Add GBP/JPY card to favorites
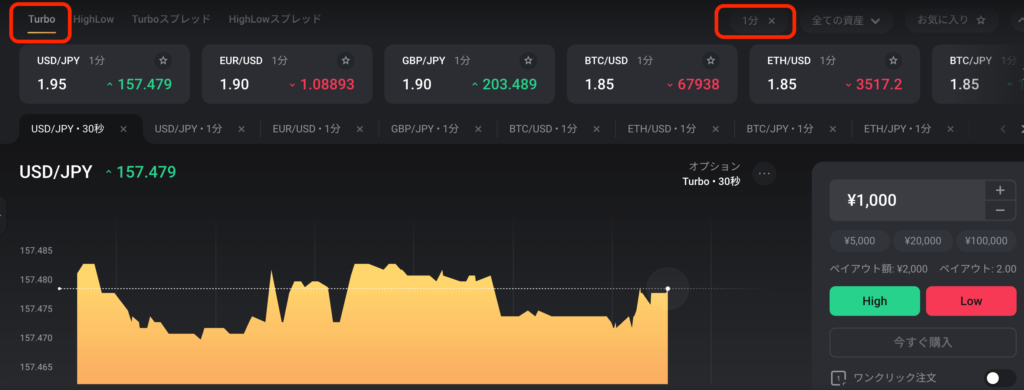Viewport: 1024px width, 390px height. [528, 61]
